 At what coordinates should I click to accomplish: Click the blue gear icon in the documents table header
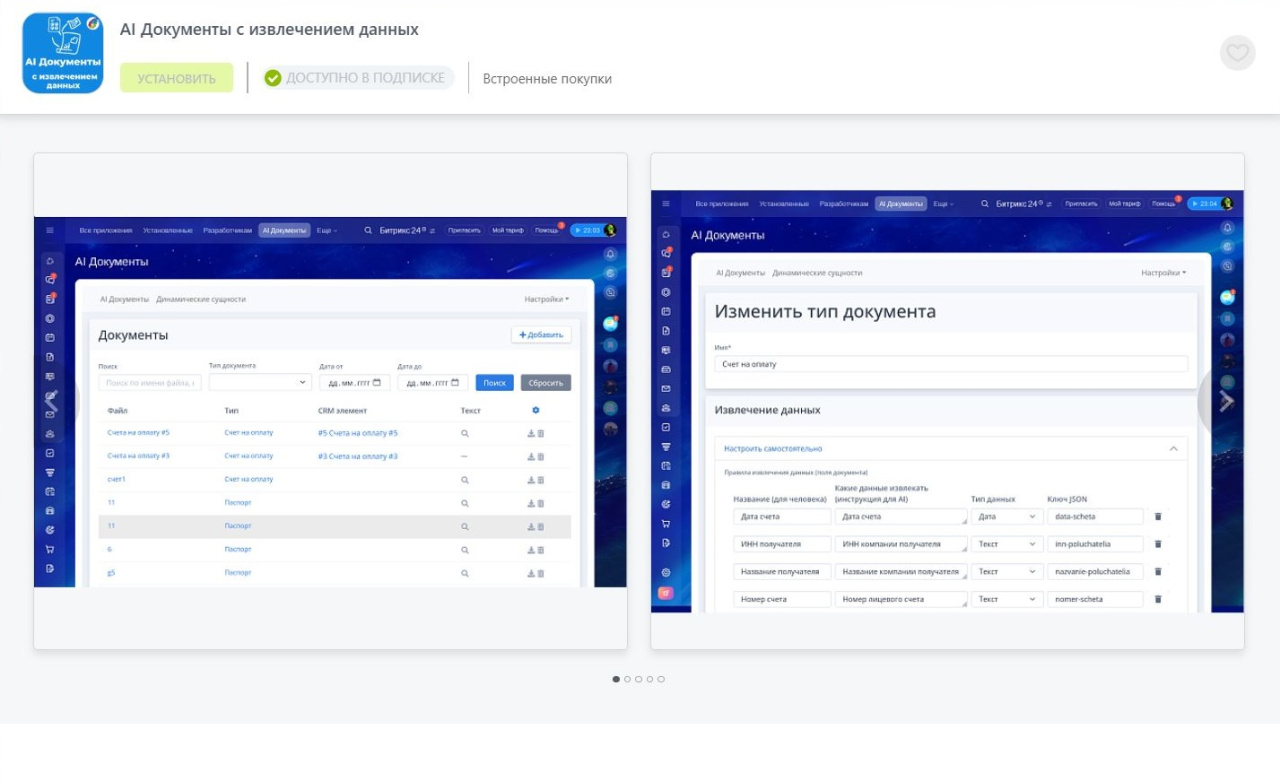(536, 410)
